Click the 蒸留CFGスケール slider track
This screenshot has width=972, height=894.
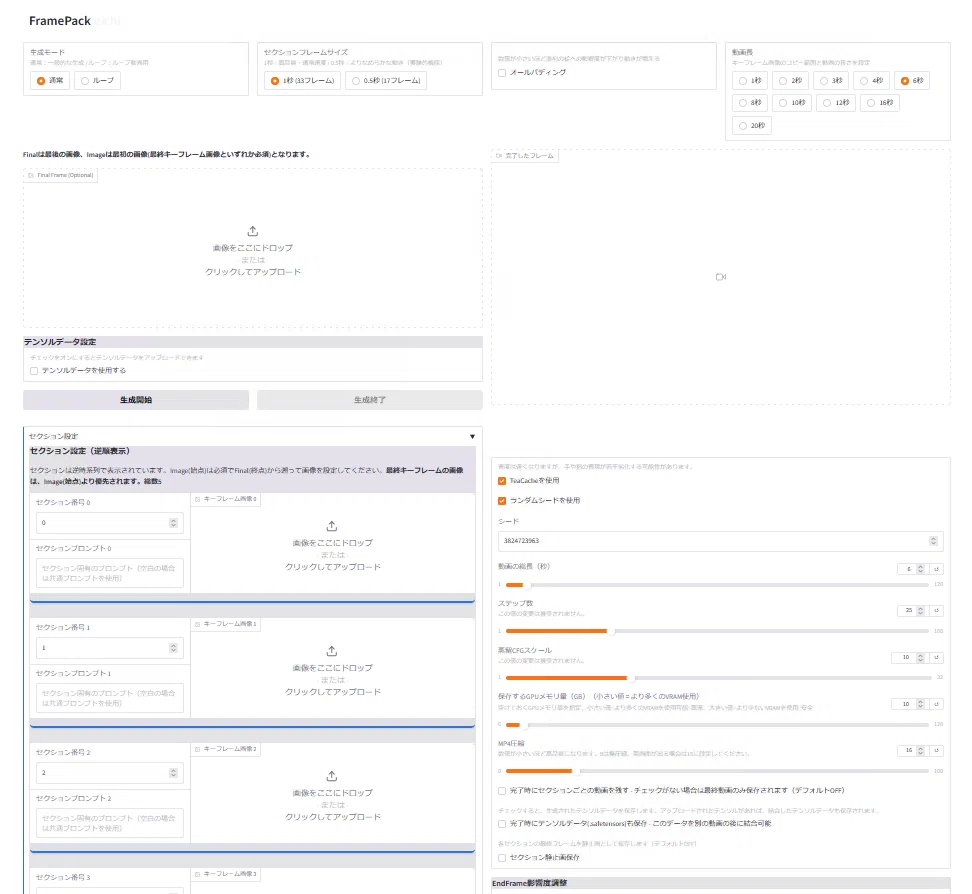pyautogui.click(x=718, y=678)
